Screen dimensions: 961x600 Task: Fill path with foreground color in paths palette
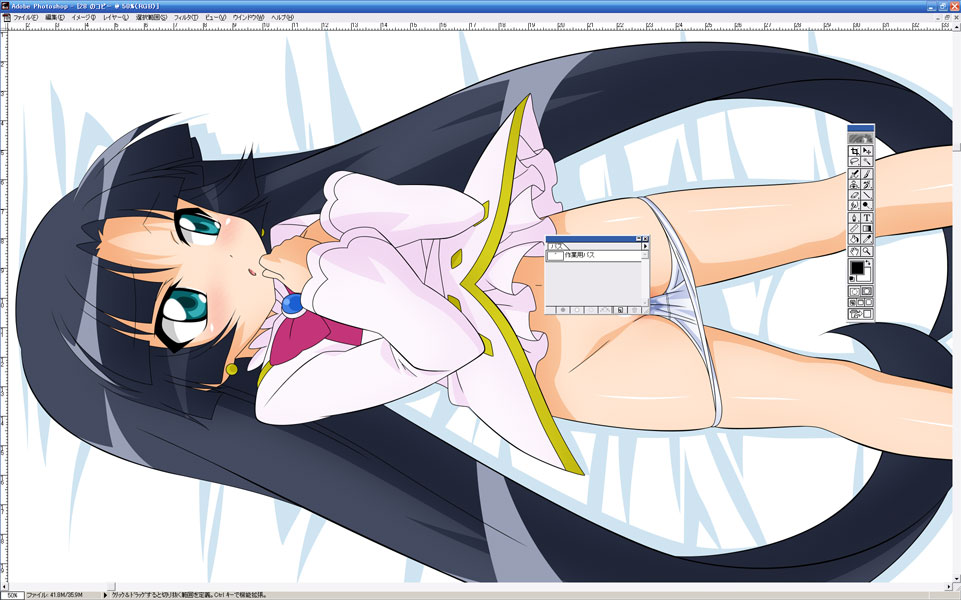pos(563,310)
